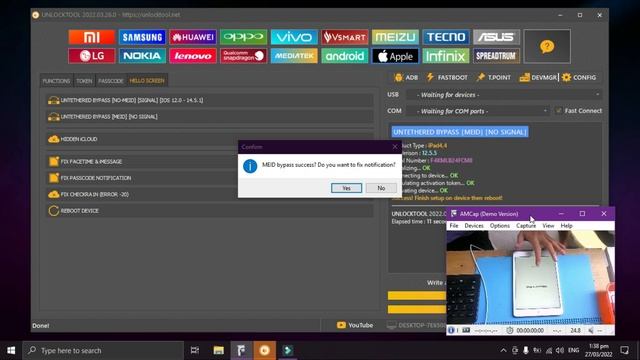Open the notification center icon

click(x=624, y=350)
